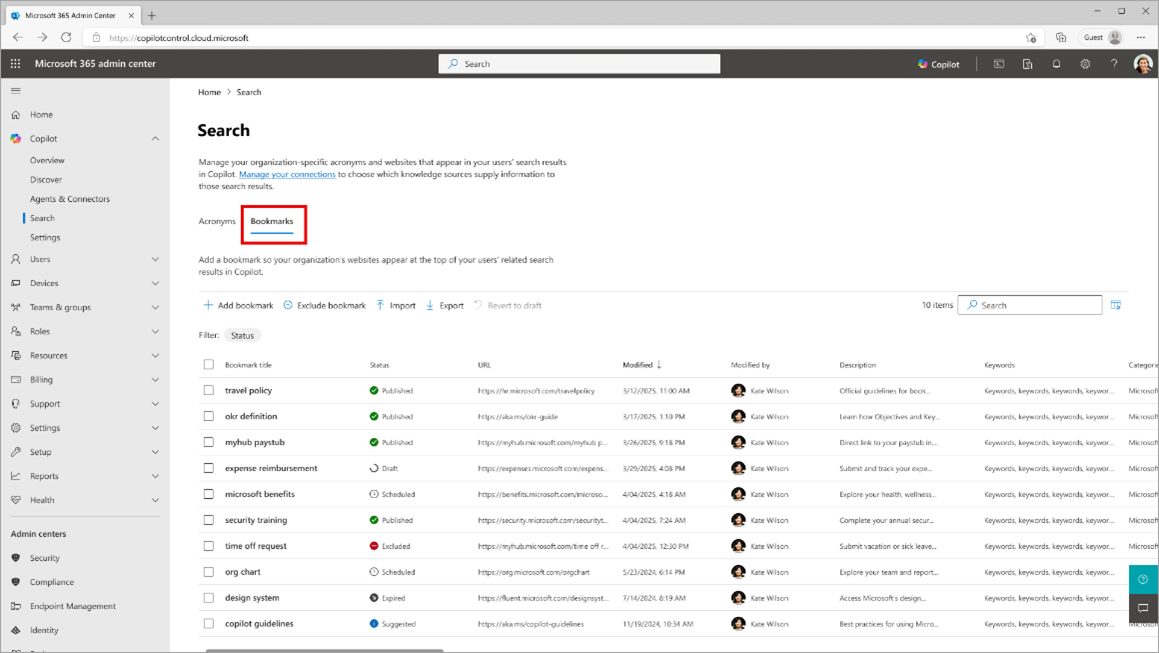Check the myhub paystub row checkbox
1159x653 pixels.
tap(208, 442)
